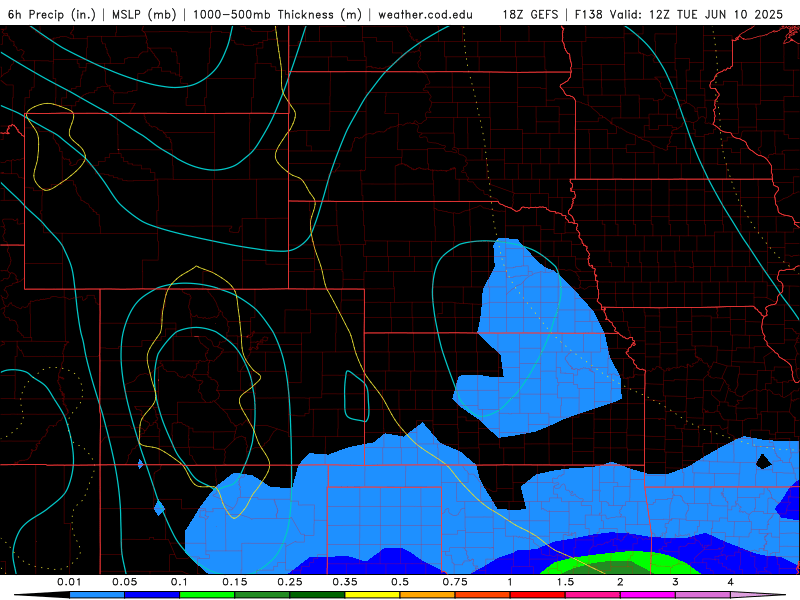The width and height of the screenshot is (800, 600).
Task: Click the red 1–1.5 legend swatch
Action: pyautogui.click(x=537, y=595)
